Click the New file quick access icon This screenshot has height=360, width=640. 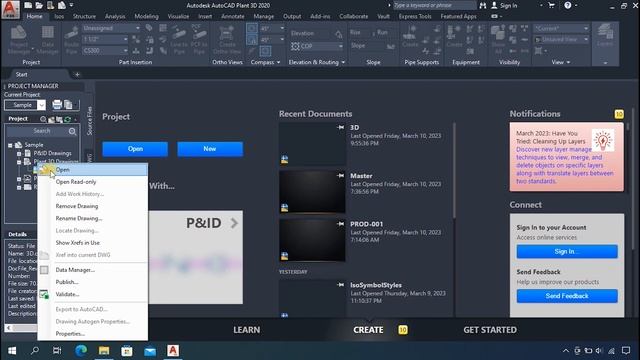click(28, 5)
